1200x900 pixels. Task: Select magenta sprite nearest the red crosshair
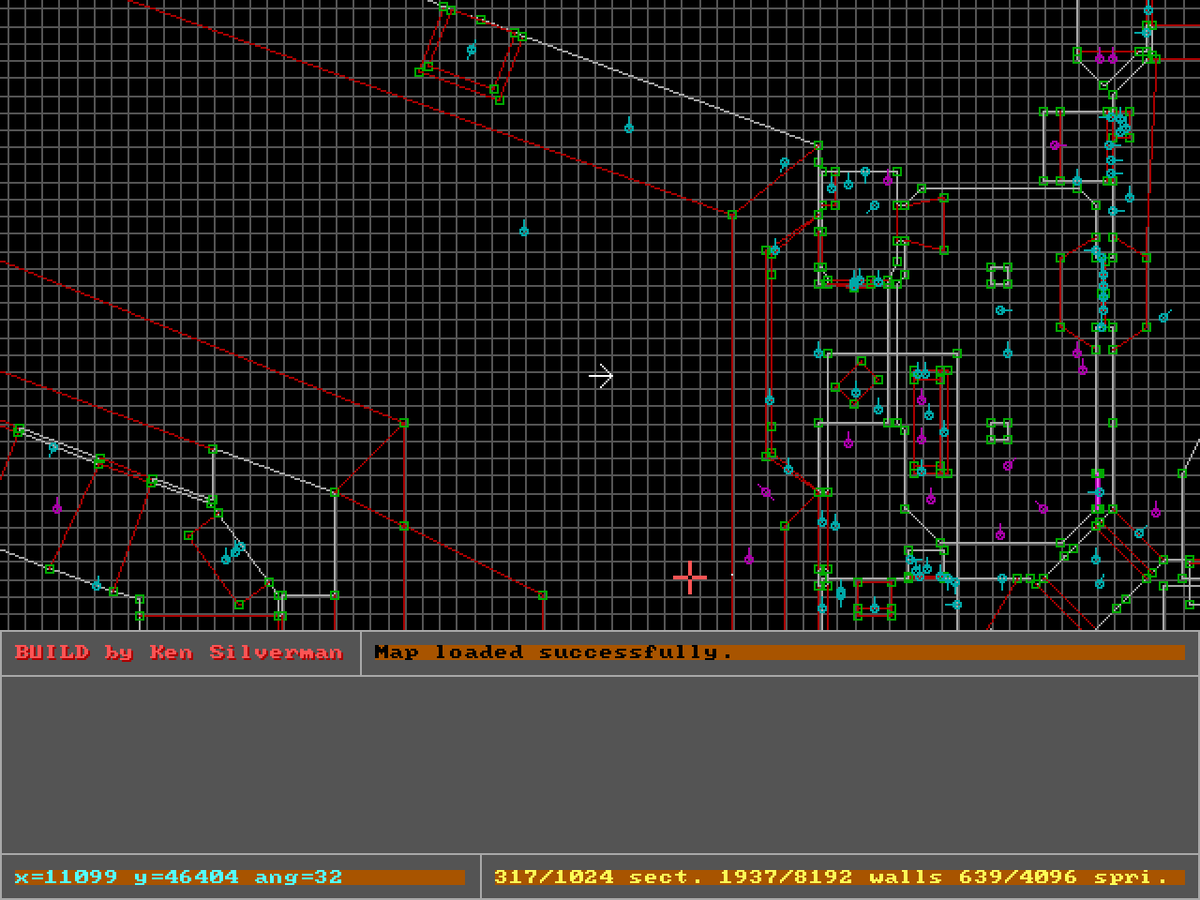pos(749,557)
